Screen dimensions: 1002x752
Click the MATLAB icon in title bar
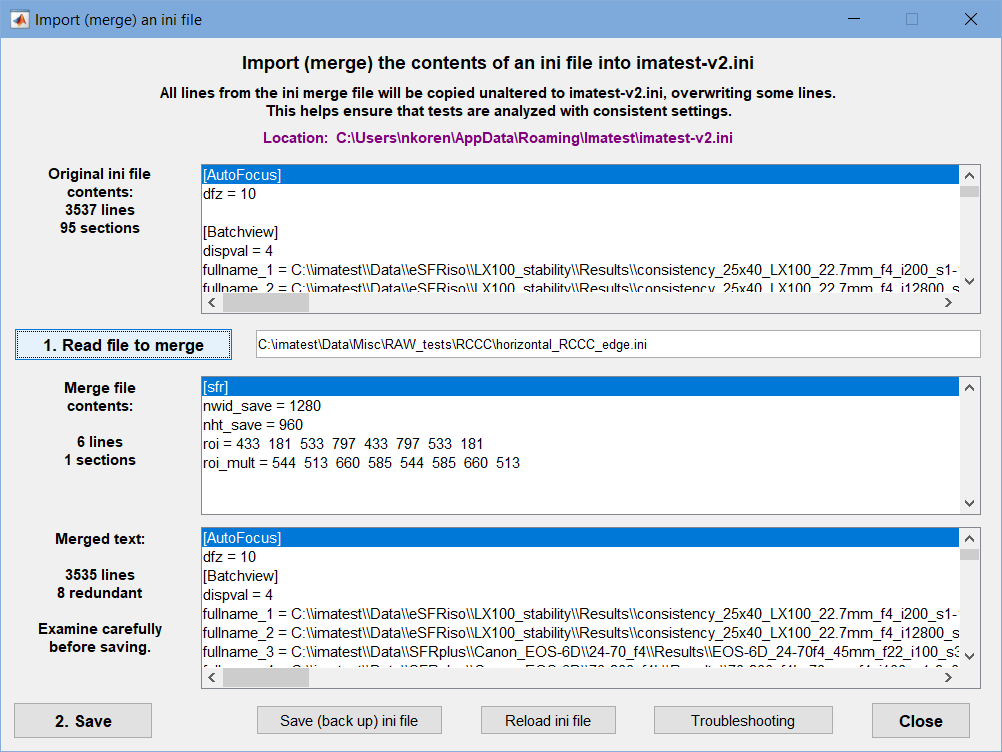20,20
